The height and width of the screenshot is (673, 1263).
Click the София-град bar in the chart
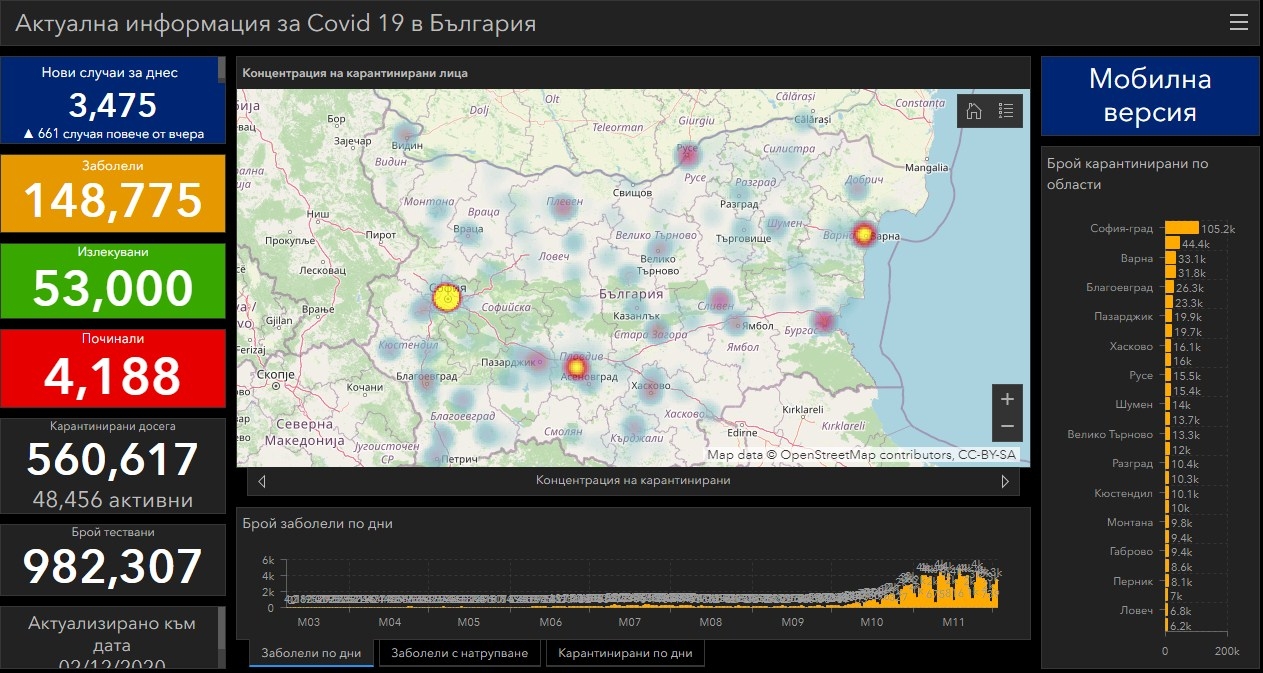pos(1182,228)
